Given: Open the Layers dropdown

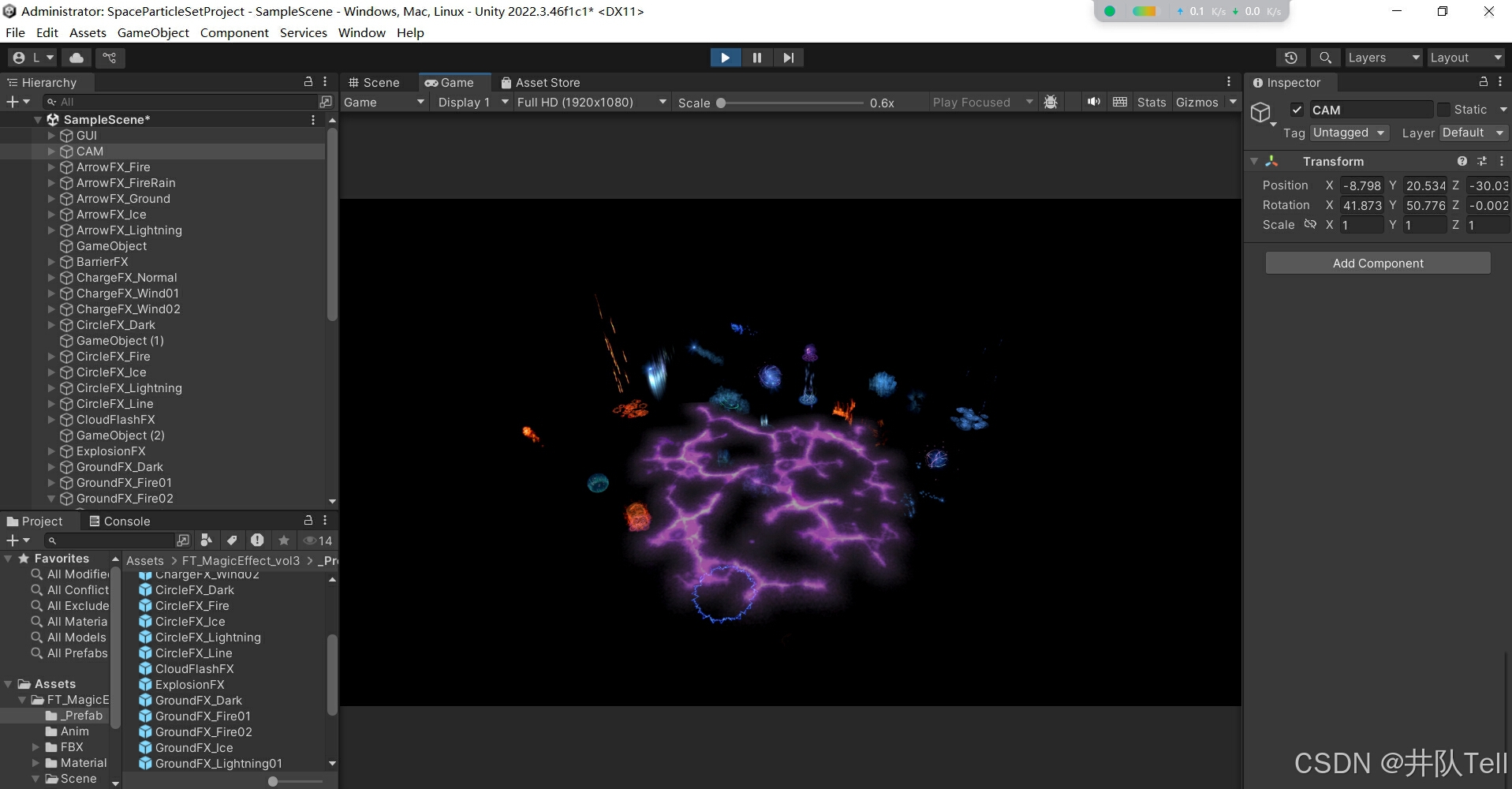Looking at the screenshot, I should coord(1383,58).
